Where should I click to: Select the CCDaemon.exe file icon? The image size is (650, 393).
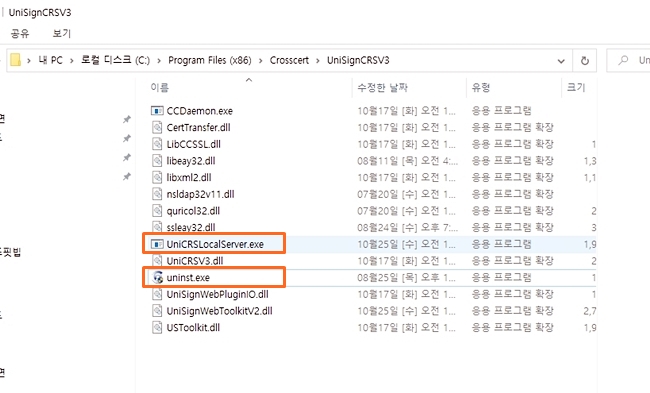[157, 111]
